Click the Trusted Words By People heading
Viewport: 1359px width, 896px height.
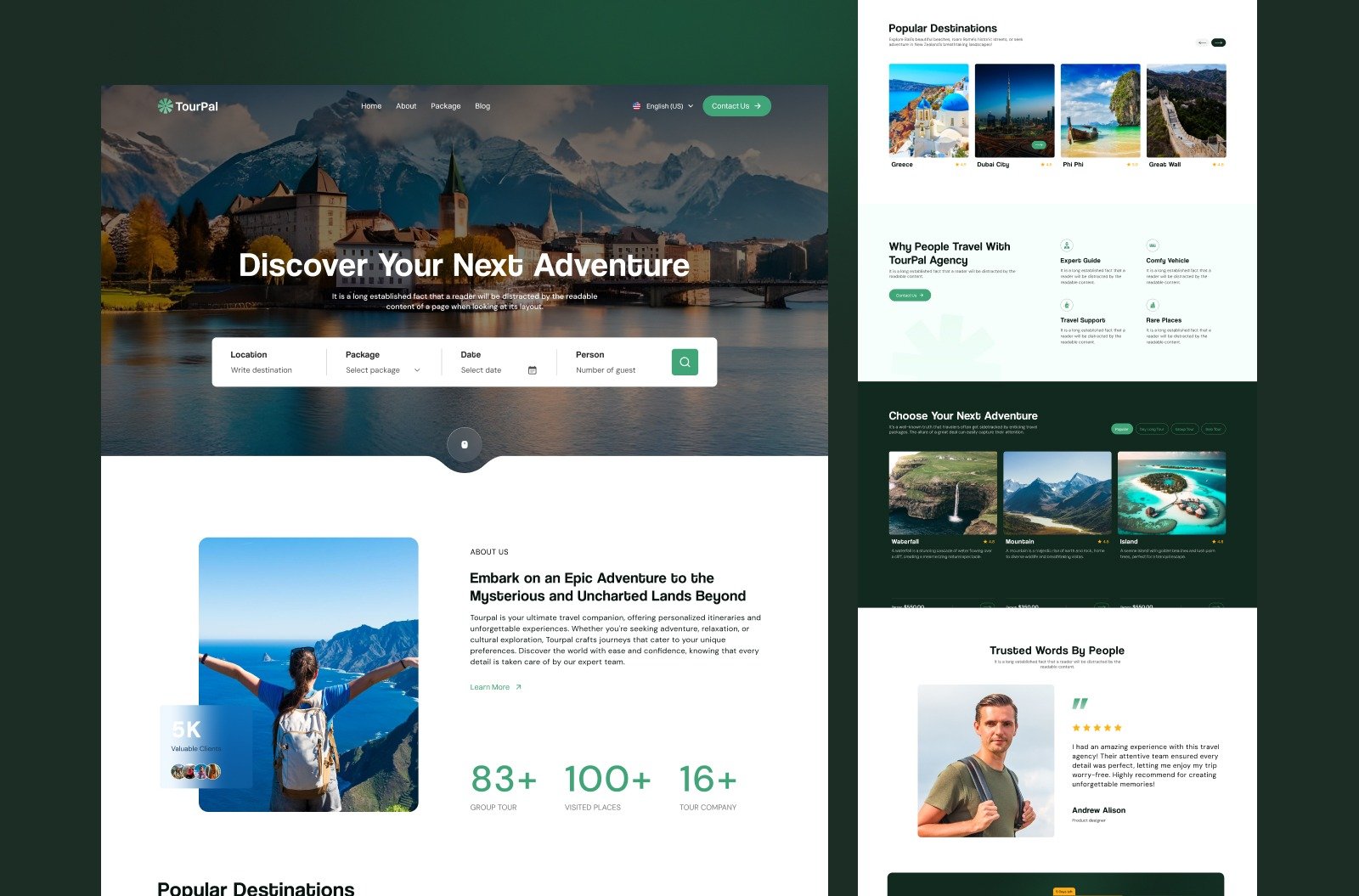[x=1057, y=651]
